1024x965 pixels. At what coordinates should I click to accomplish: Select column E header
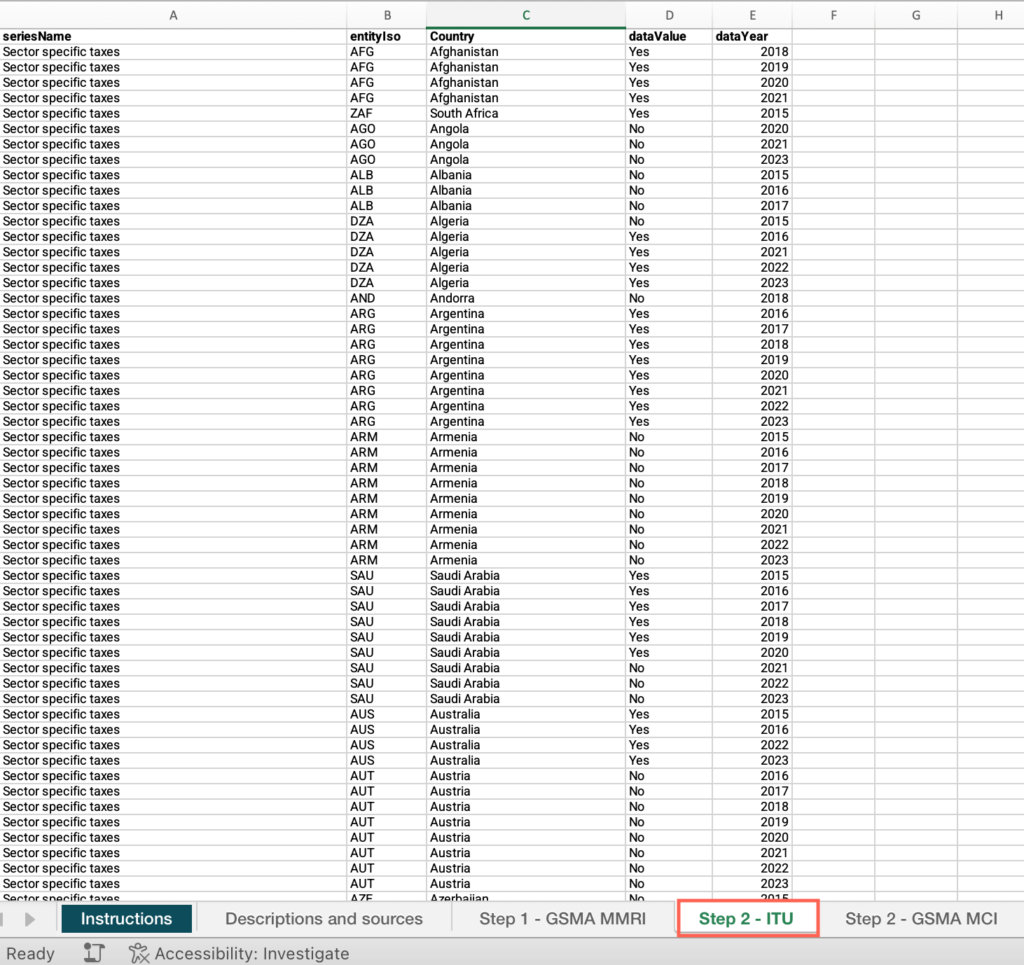click(752, 15)
